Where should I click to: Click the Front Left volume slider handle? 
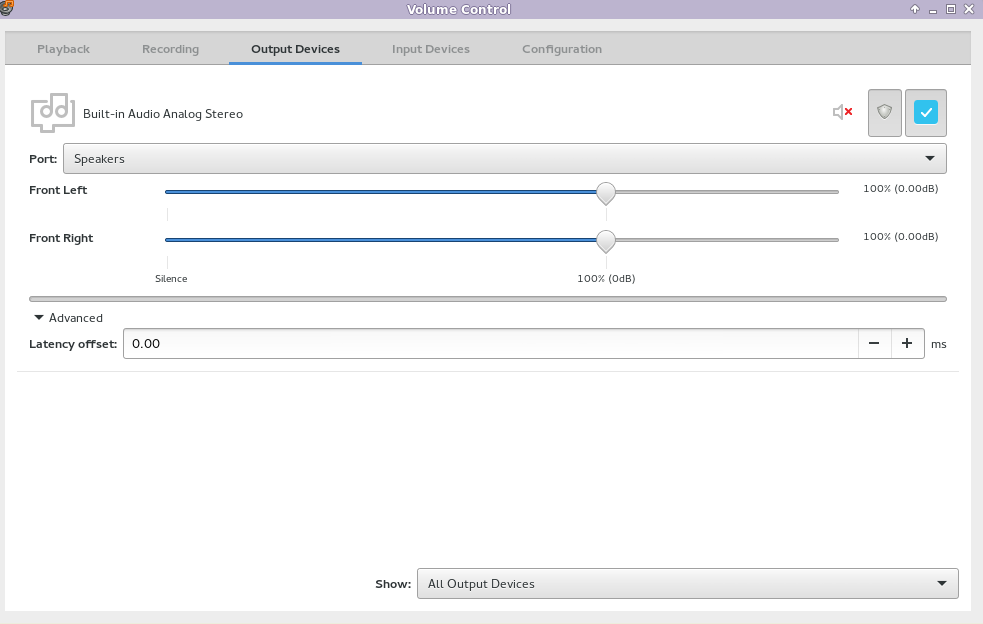605,192
